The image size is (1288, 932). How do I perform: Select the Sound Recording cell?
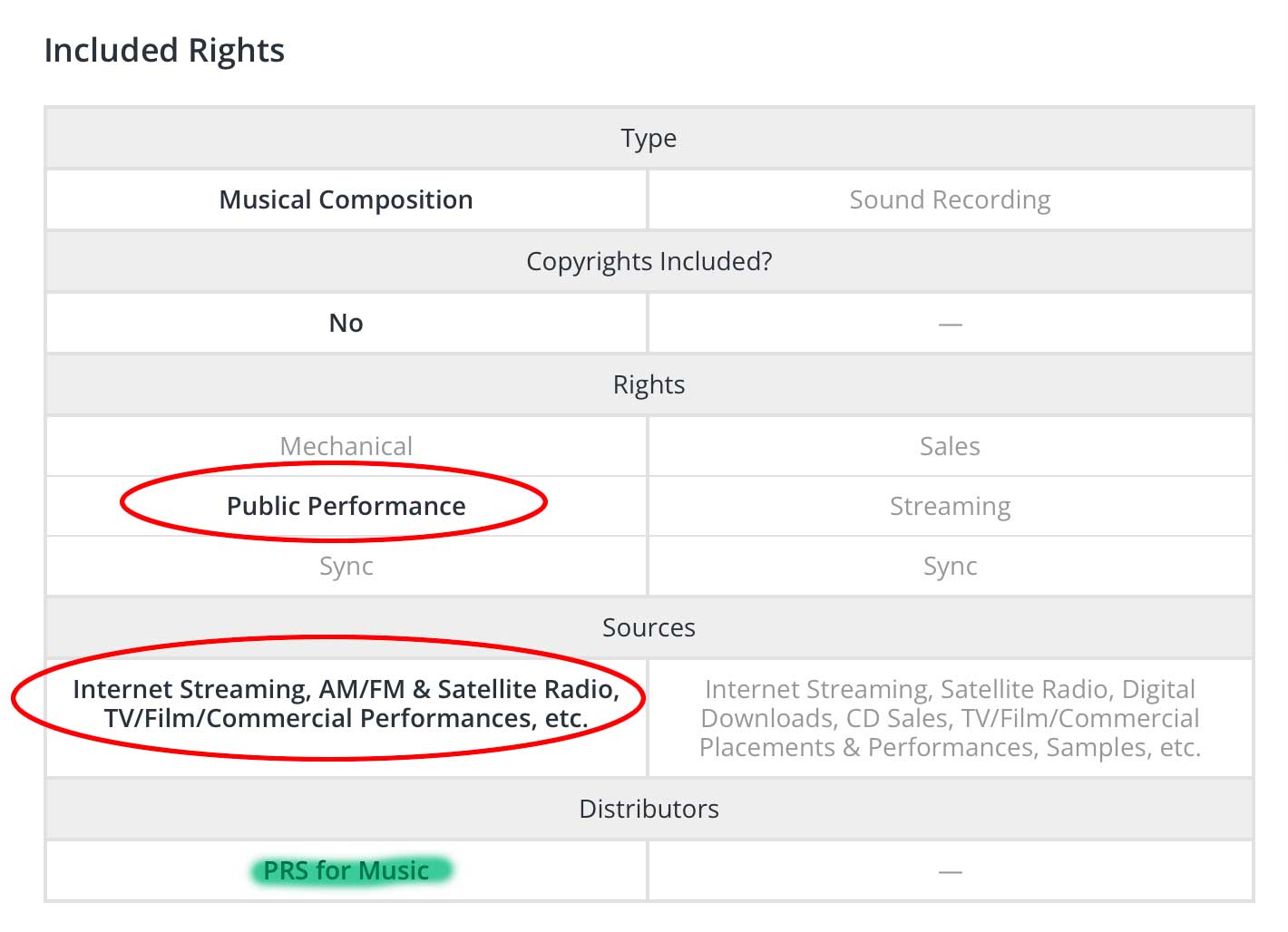pos(950,199)
